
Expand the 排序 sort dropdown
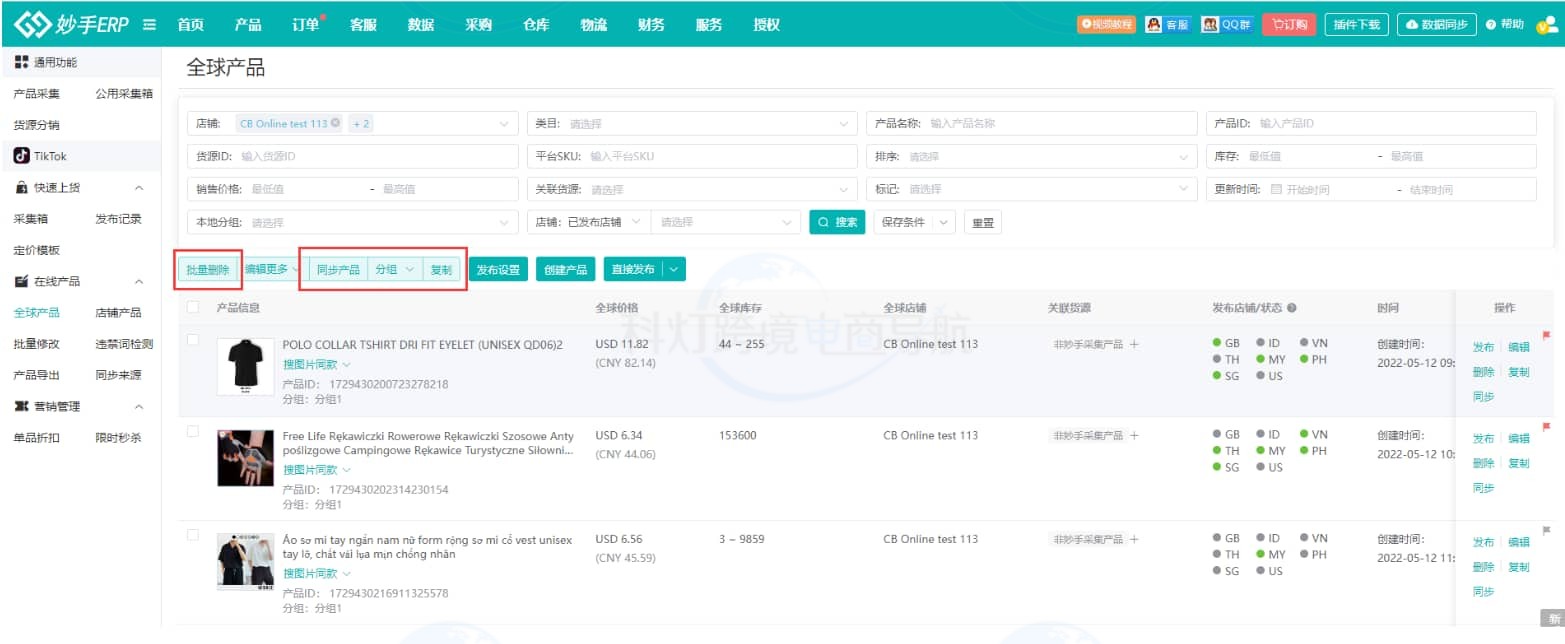point(1031,157)
